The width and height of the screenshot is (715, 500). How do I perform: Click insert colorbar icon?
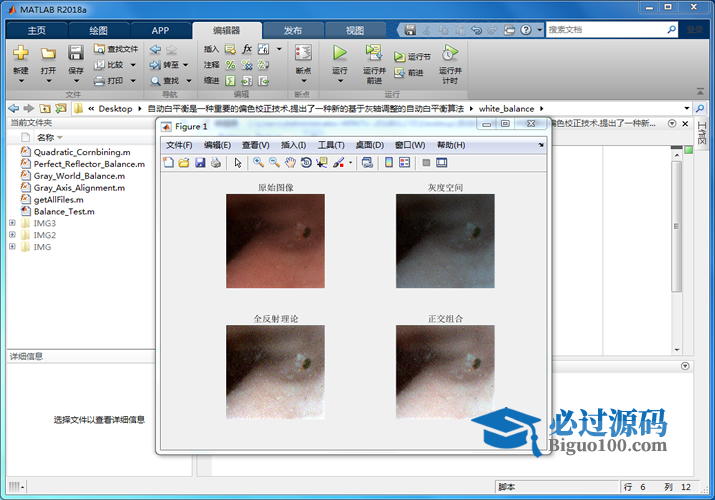pyautogui.click(x=389, y=163)
